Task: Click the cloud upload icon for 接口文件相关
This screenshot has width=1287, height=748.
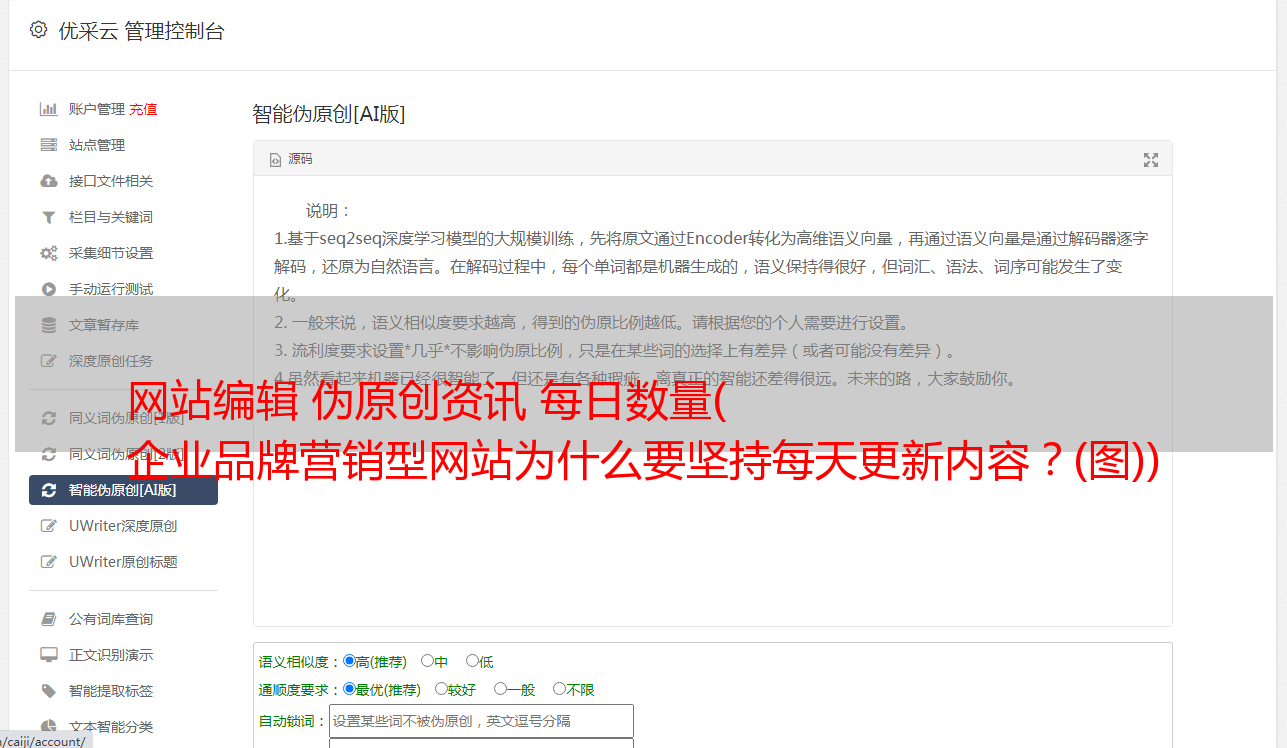Action: click(x=48, y=181)
